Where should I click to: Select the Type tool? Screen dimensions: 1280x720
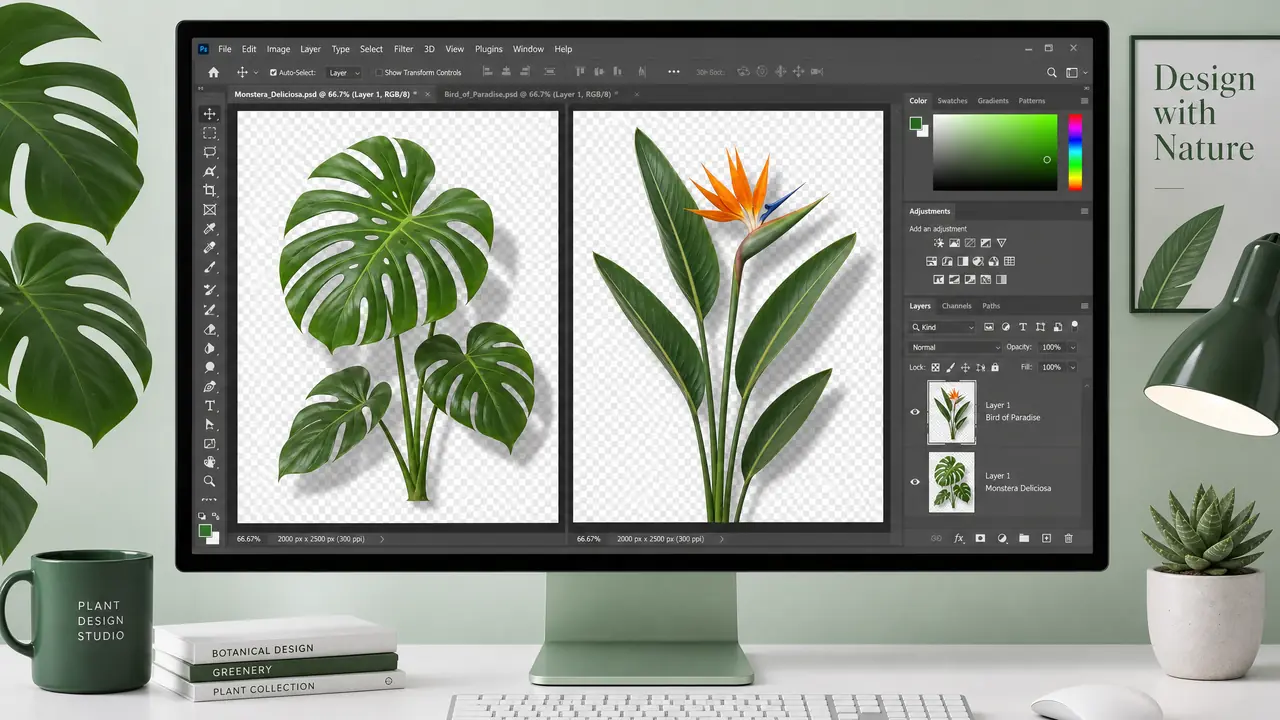pyautogui.click(x=210, y=405)
